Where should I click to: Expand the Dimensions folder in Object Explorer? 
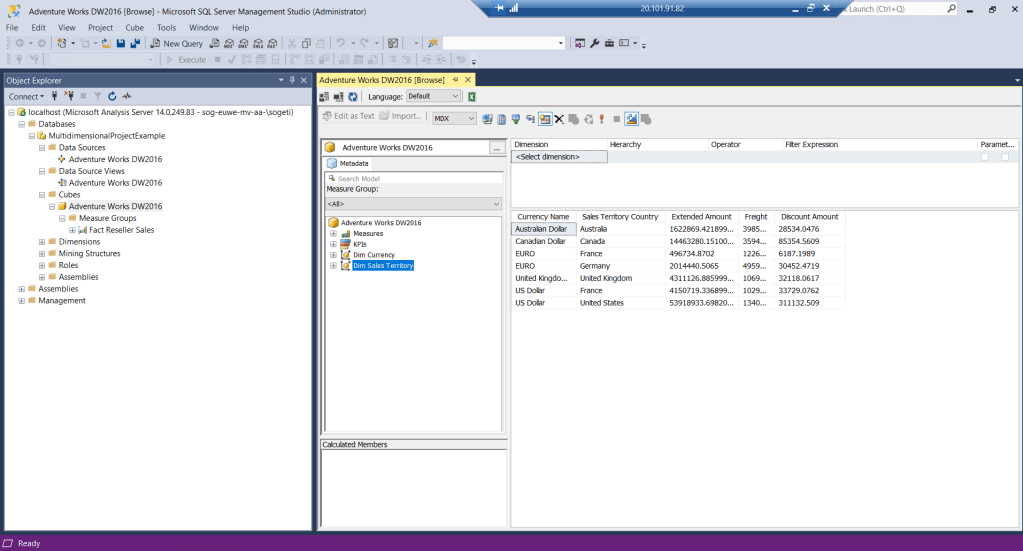tap(41, 242)
